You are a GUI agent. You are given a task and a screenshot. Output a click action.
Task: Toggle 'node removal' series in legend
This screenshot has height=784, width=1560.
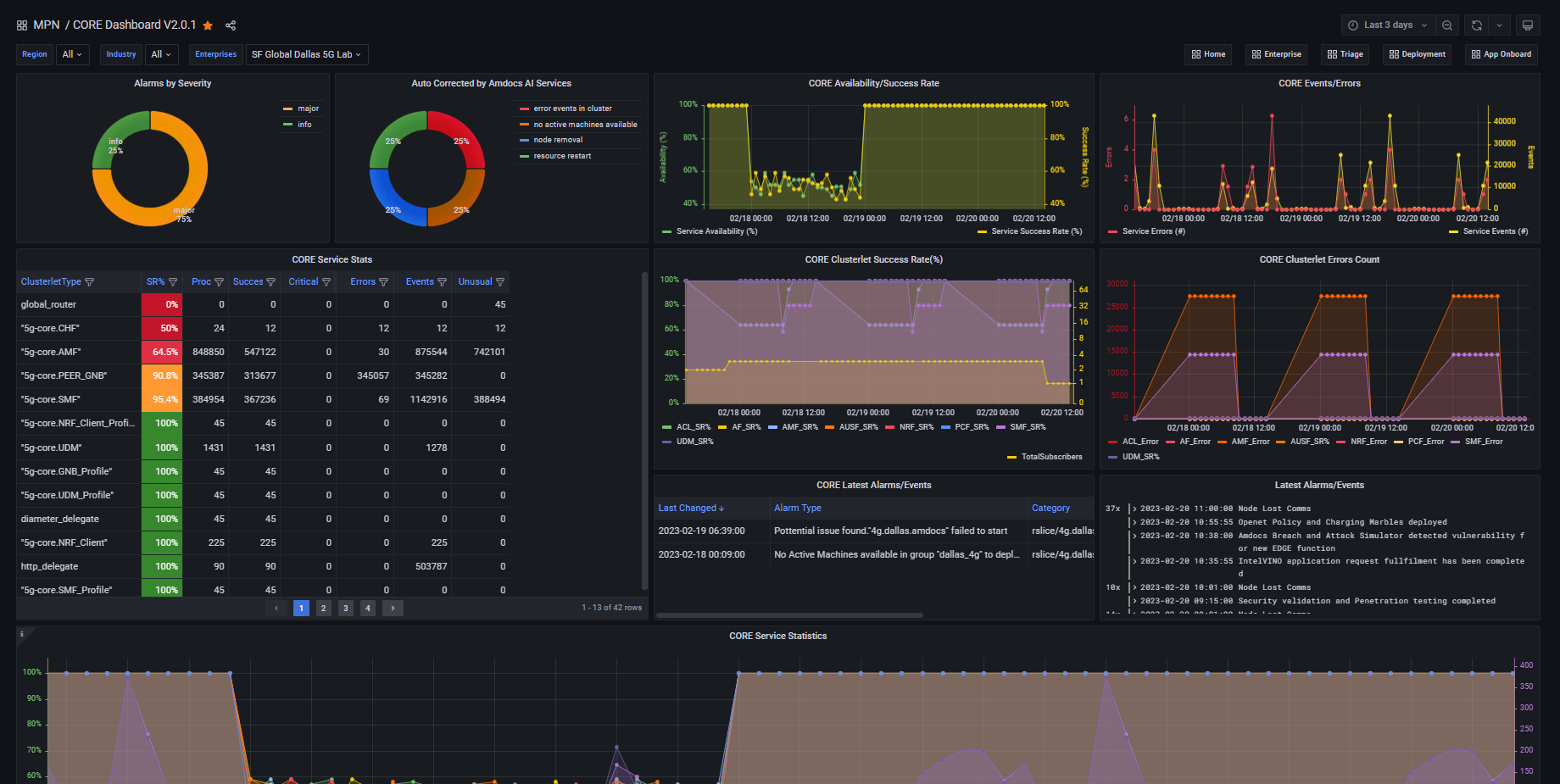558,140
